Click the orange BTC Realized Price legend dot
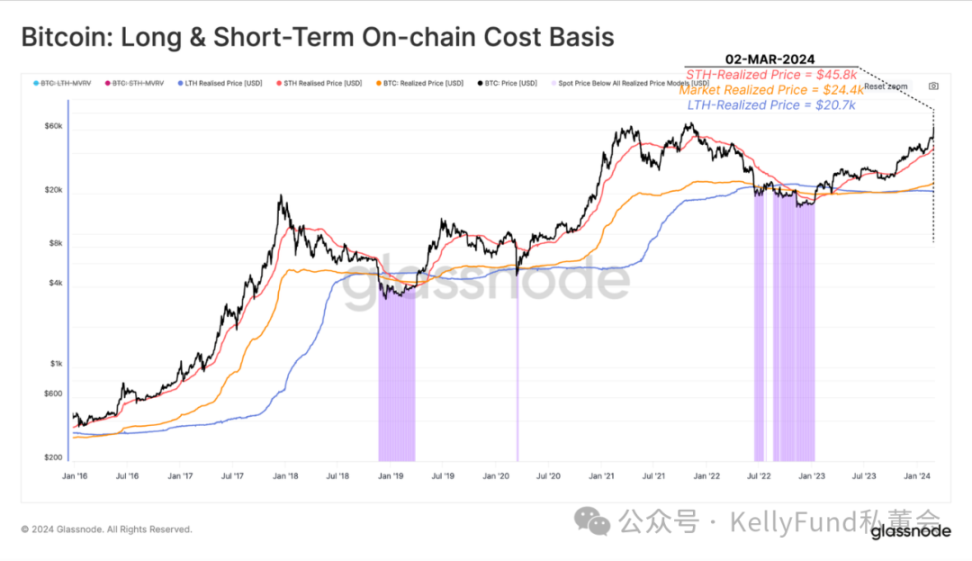Viewport: 972px width, 561px height. tap(378, 83)
